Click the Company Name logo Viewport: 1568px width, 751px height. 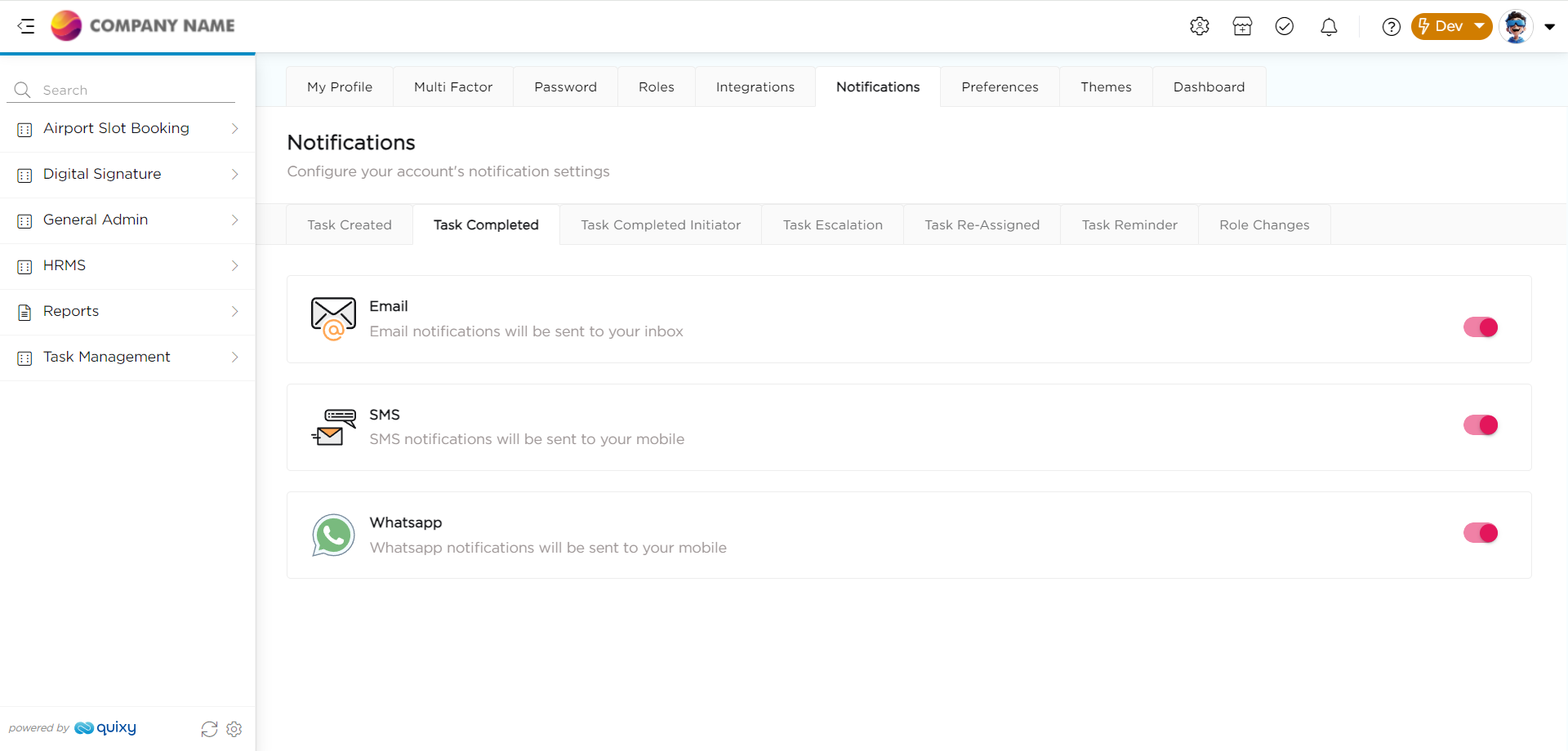click(x=143, y=26)
